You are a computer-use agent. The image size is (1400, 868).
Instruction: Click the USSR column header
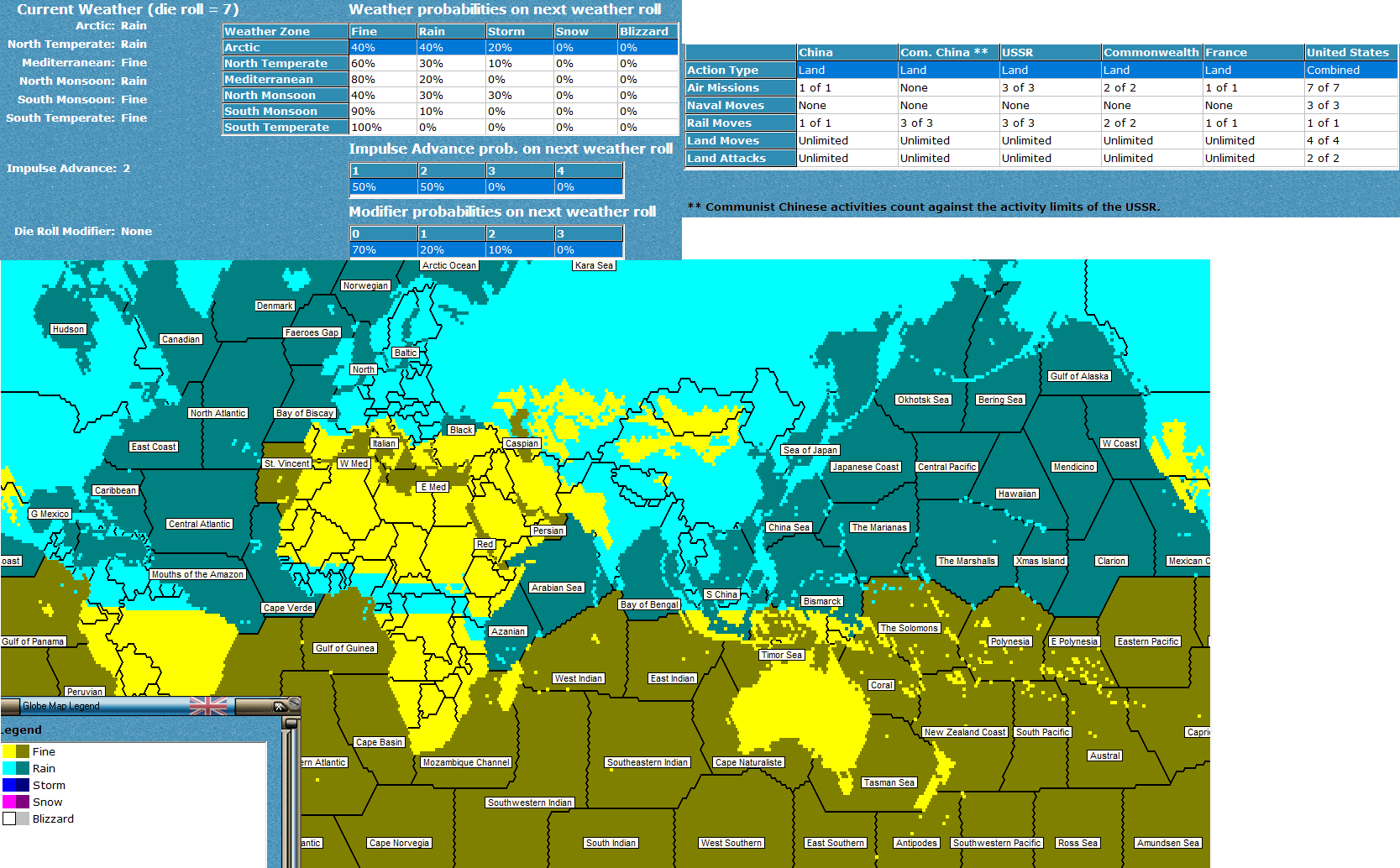[x=1051, y=53]
